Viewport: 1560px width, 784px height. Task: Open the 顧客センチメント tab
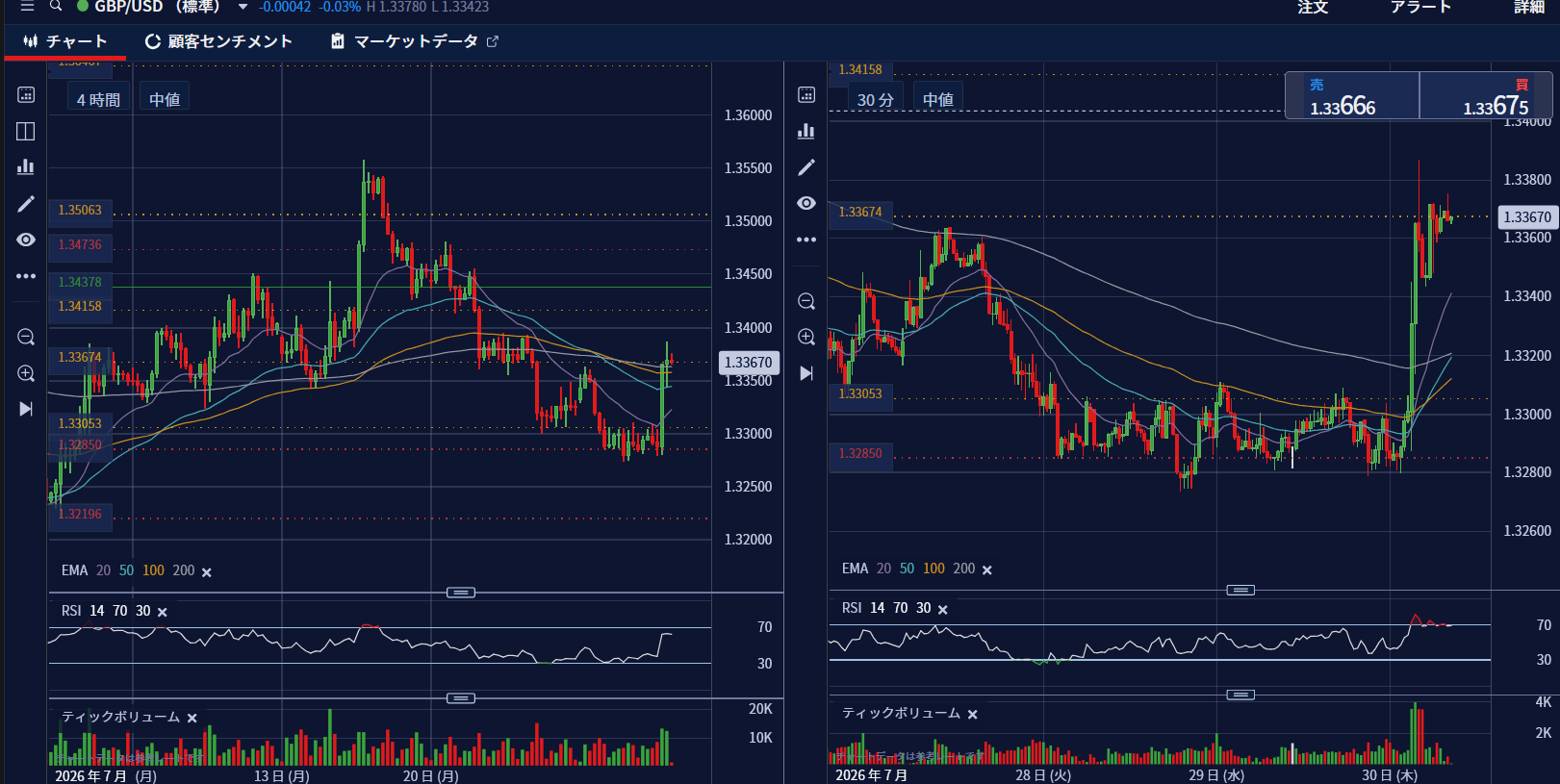tap(218, 41)
